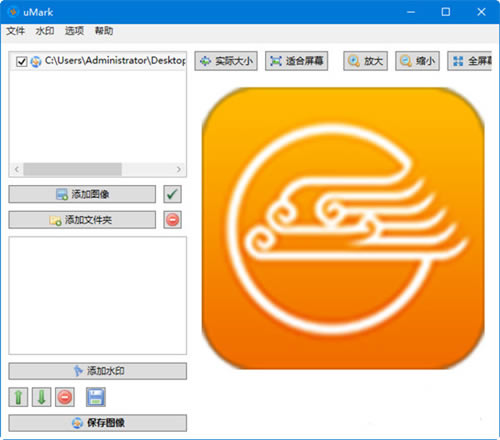Maximize the uMark window

(x=446, y=12)
